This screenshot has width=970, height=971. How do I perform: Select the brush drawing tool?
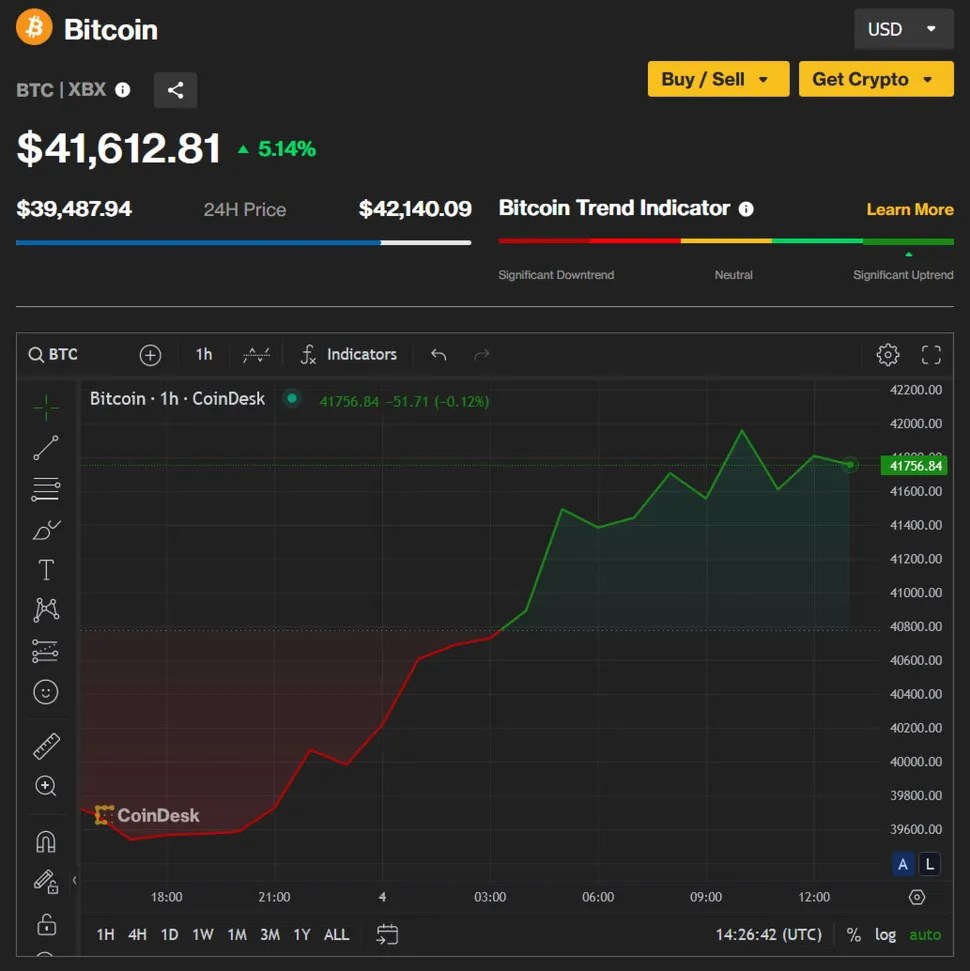click(x=46, y=531)
